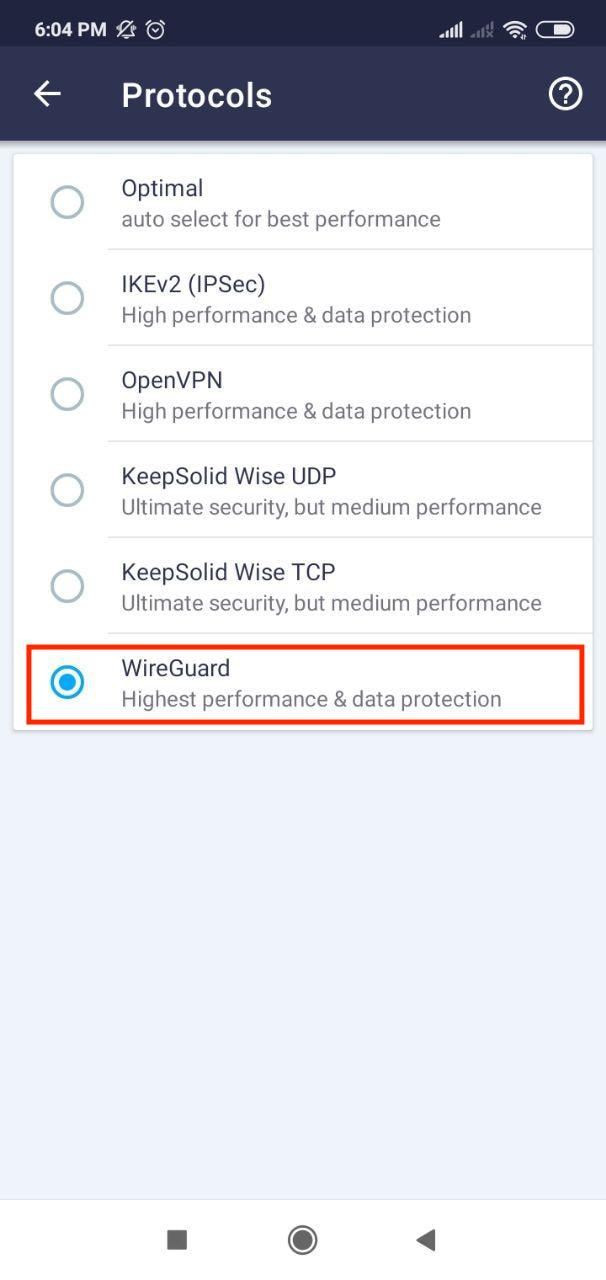Select the WireGuard radio button

point(67,682)
